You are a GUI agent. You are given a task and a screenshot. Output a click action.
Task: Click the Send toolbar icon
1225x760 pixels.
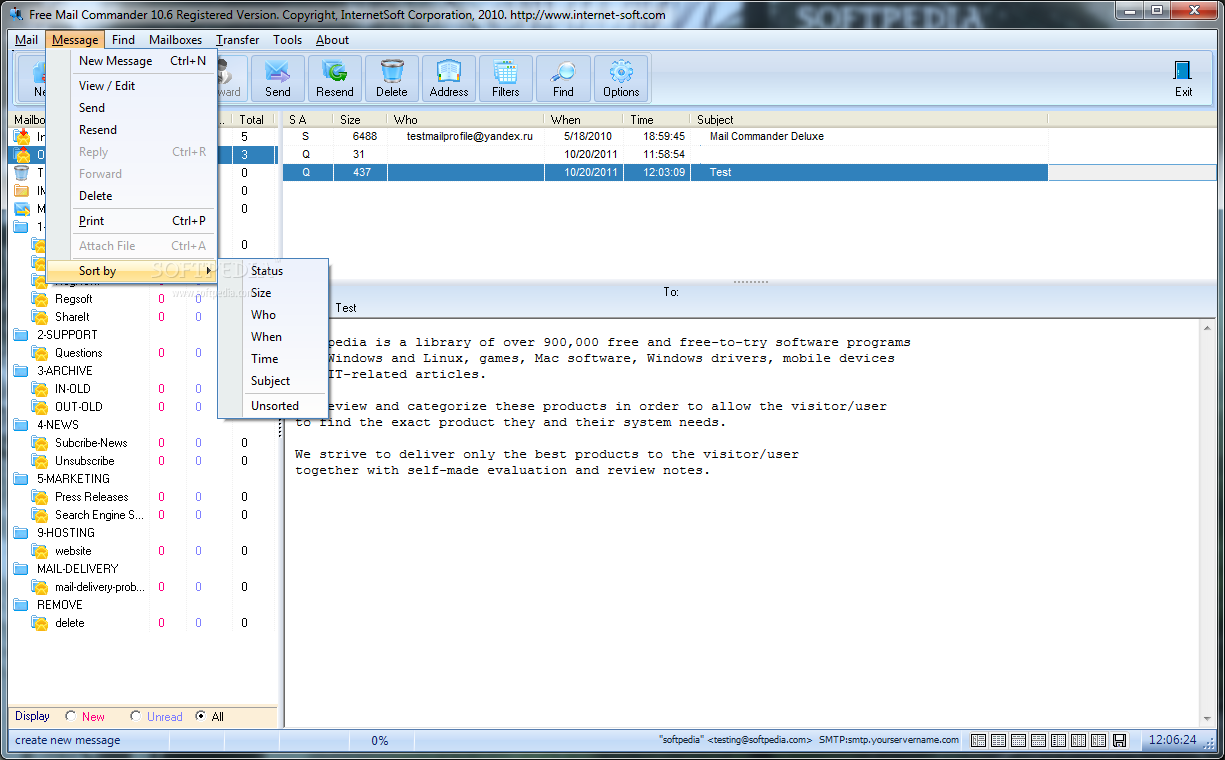[x=277, y=78]
